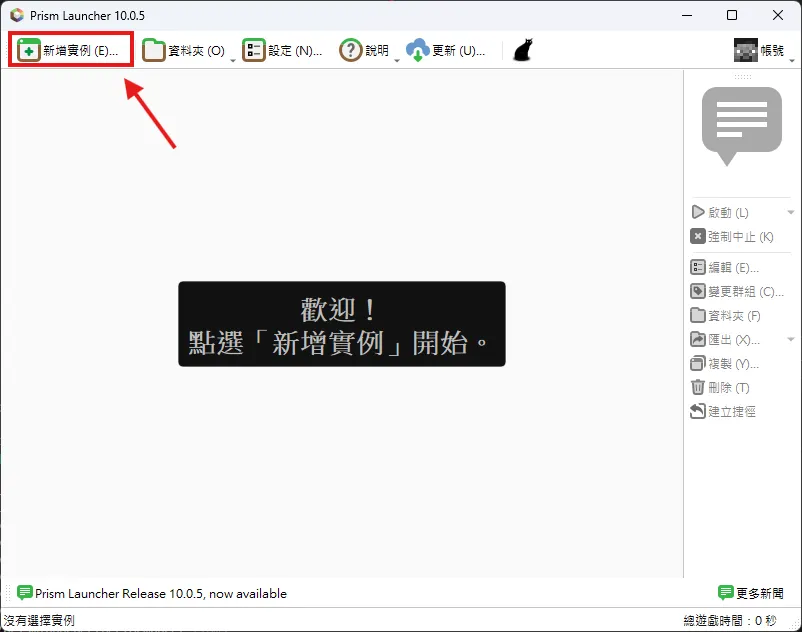Toggle the cat overlay in the toolbar
Viewport: 802px width, 632px height.
[522, 48]
